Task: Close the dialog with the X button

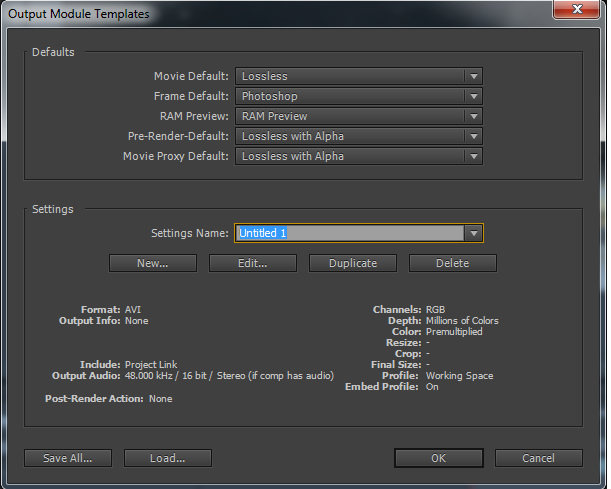Action: (577, 9)
